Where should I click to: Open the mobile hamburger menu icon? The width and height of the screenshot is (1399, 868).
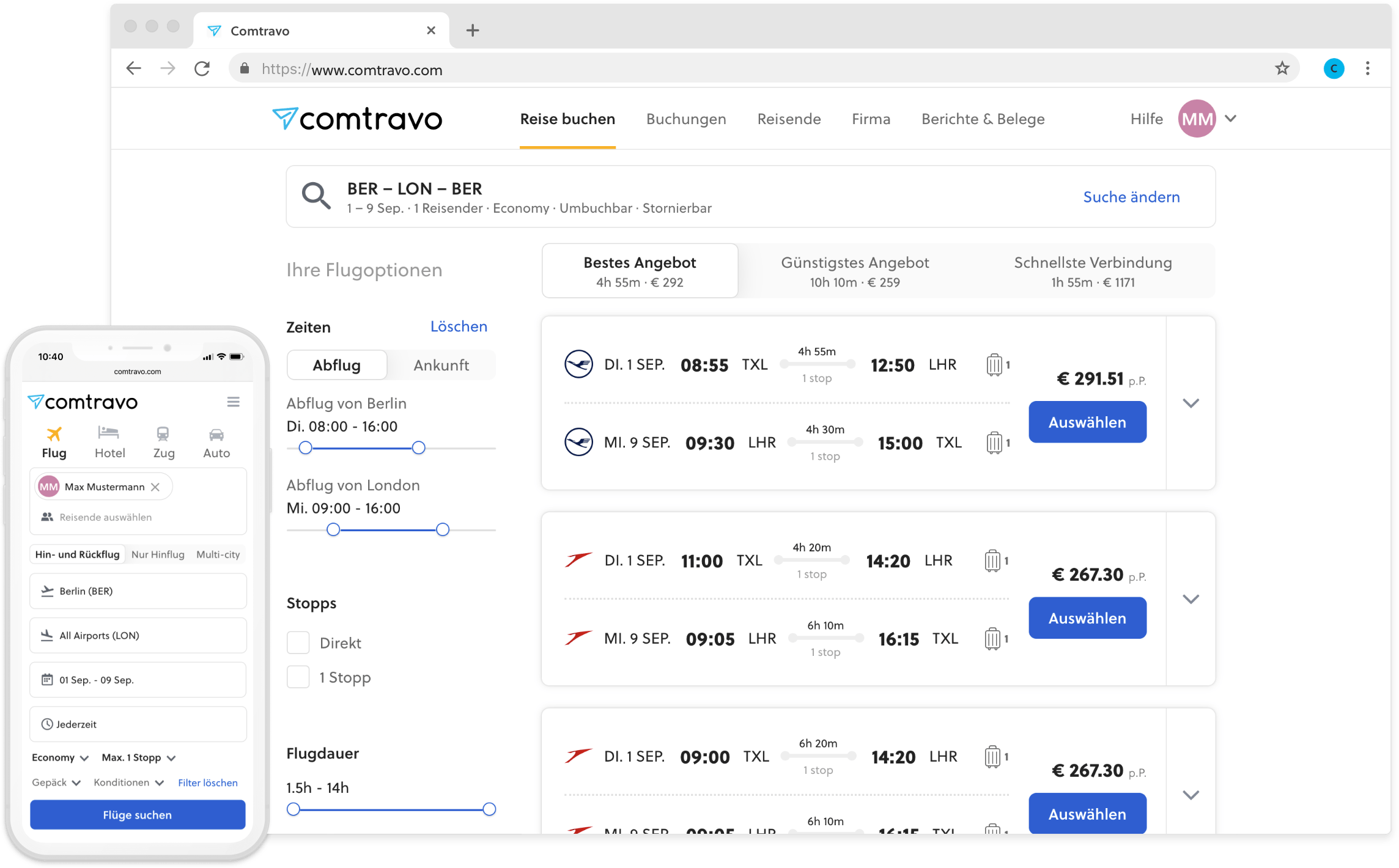(233, 402)
